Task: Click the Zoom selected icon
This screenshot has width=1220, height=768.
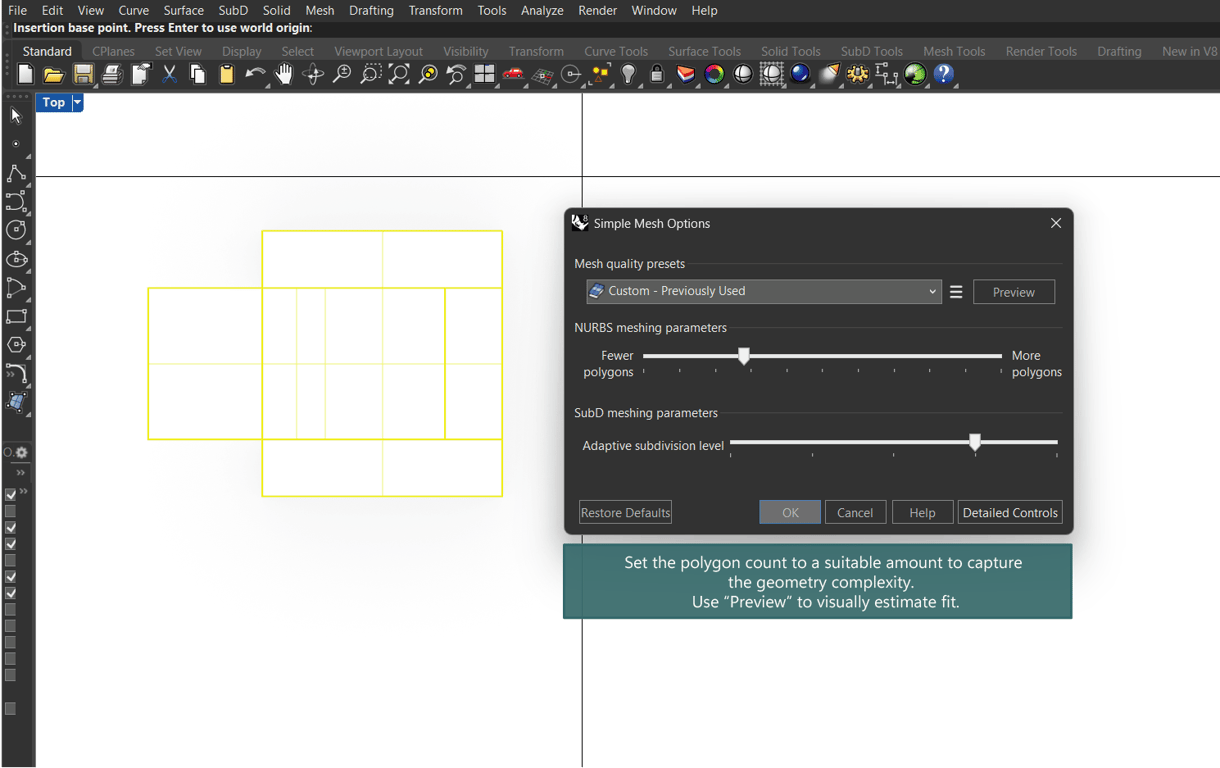Action: [428, 74]
